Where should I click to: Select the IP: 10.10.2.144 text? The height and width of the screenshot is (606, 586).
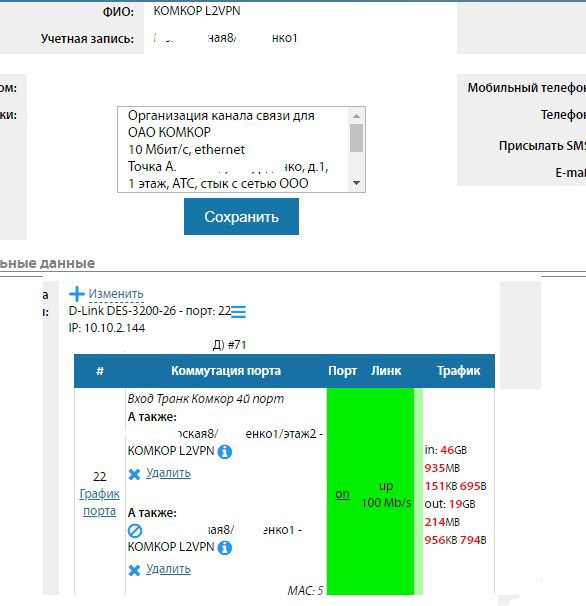pyautogui.click(x=107, y=328)
